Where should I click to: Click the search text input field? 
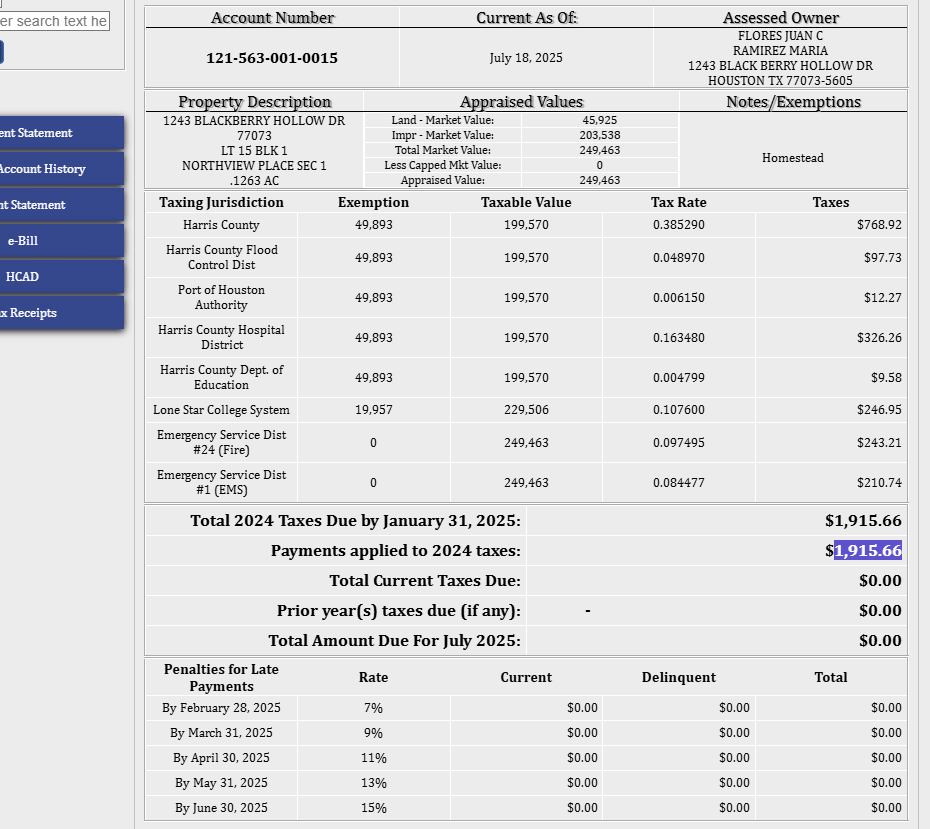pos(54,21)
